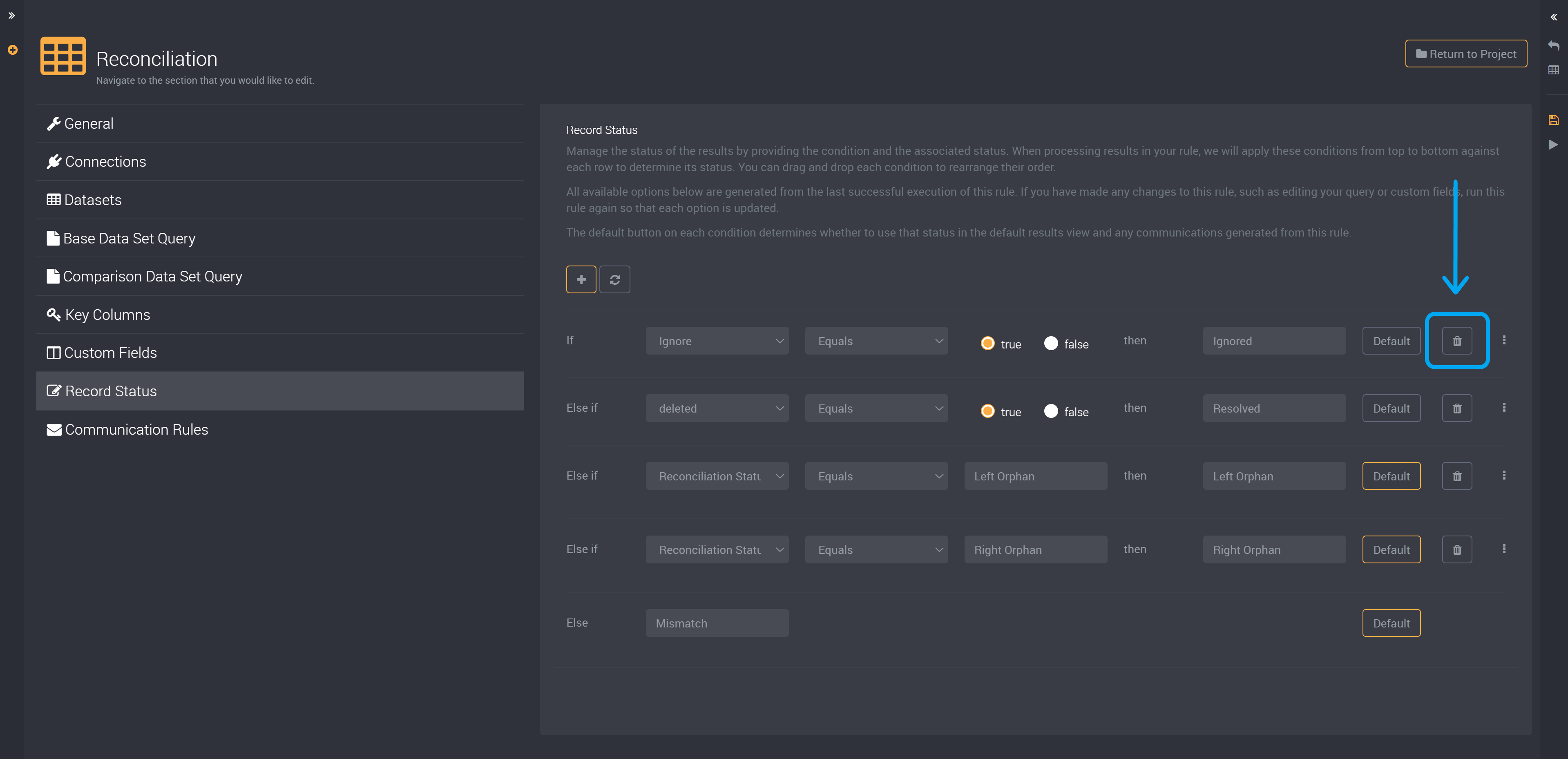Open Equals dropdown in Ignore row
Image resolution: width=1568 pixels, height=759 pixels.
[x=876, y=341]
